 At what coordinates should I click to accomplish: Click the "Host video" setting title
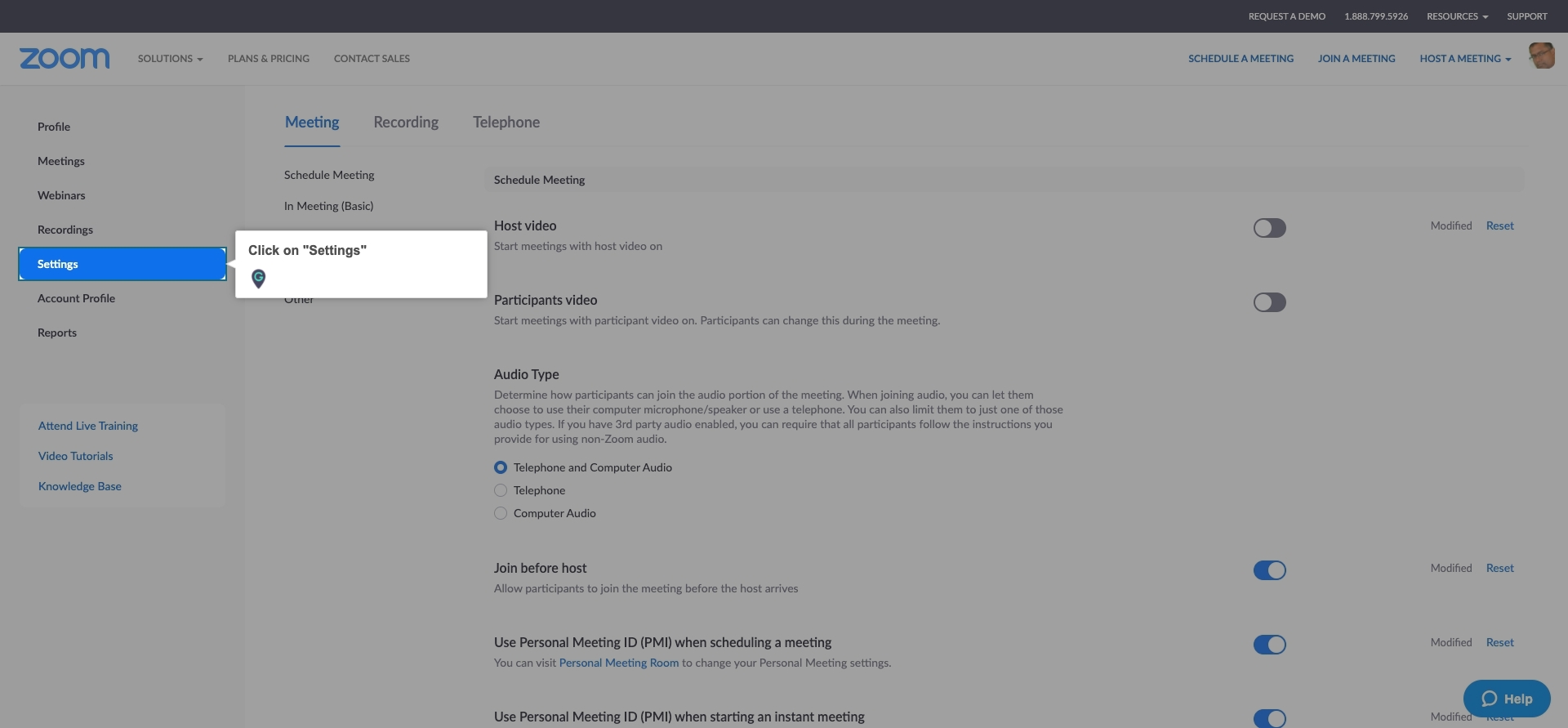pos(525,226)
